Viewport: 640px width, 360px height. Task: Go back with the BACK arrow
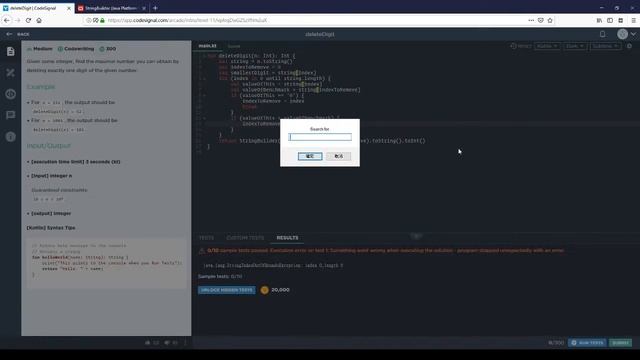[x=18, y=34]
